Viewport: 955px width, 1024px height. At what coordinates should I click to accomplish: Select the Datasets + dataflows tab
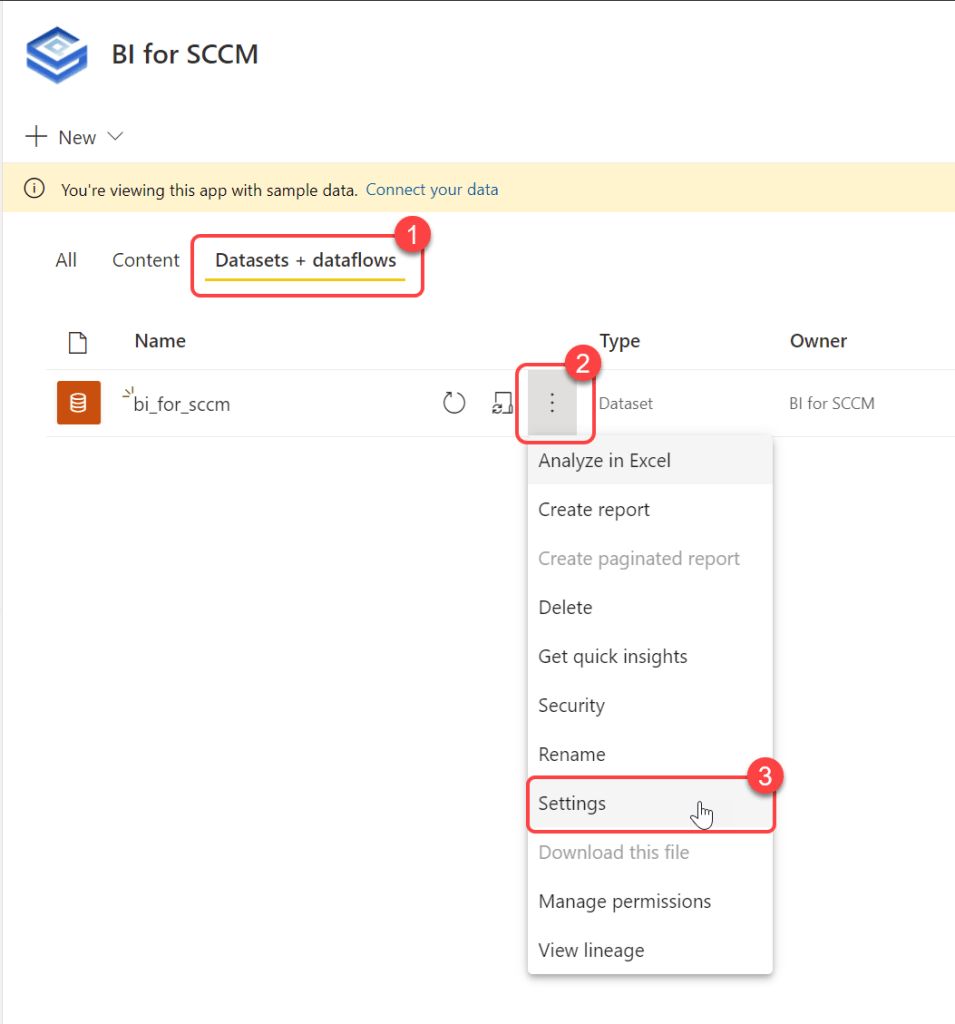tap(306, 260)
